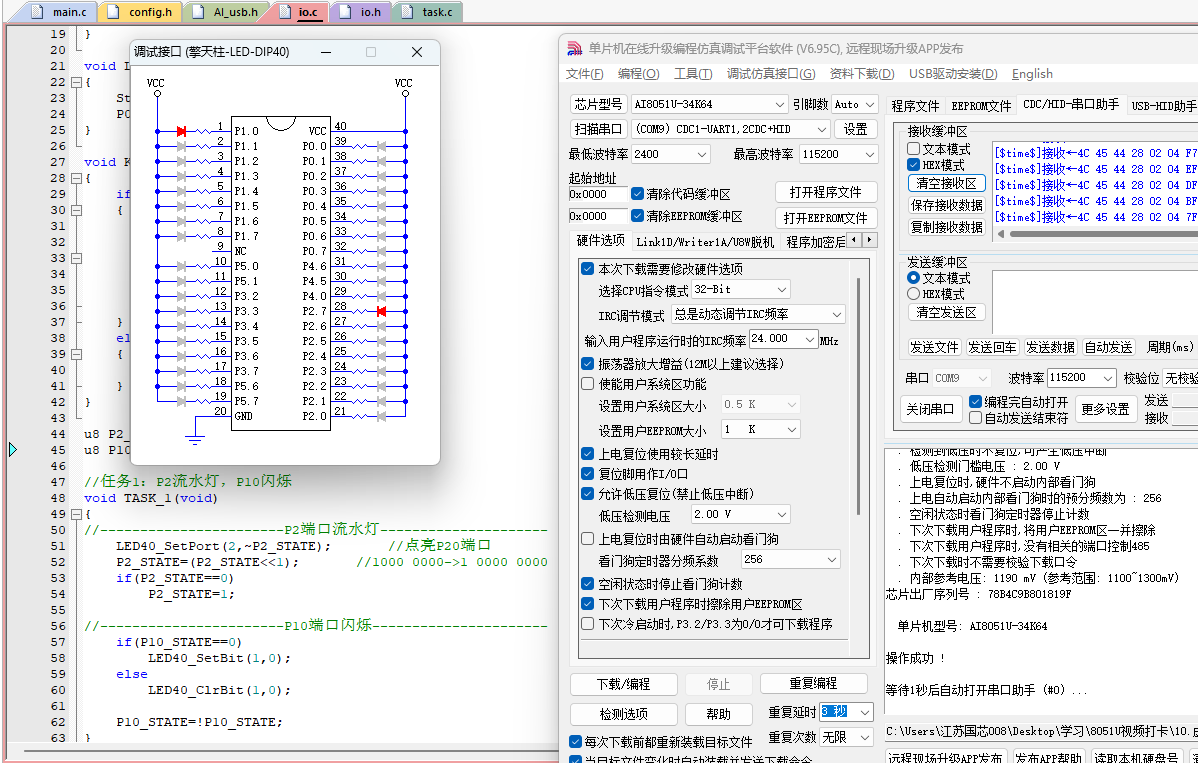Click the left tab-scroll arrow beside 程序加密后
This screenshot has width=1198, height=763.
click(x=854, y=241)
